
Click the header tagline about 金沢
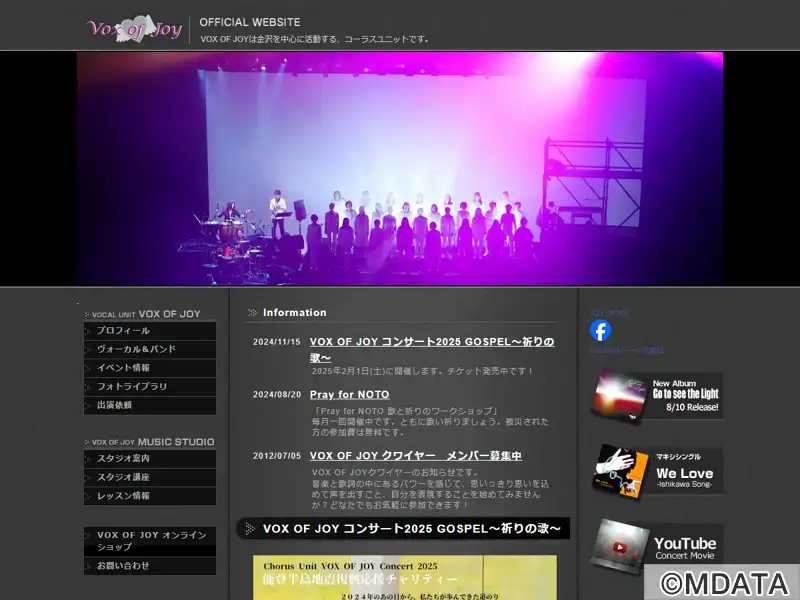[315, 39]
